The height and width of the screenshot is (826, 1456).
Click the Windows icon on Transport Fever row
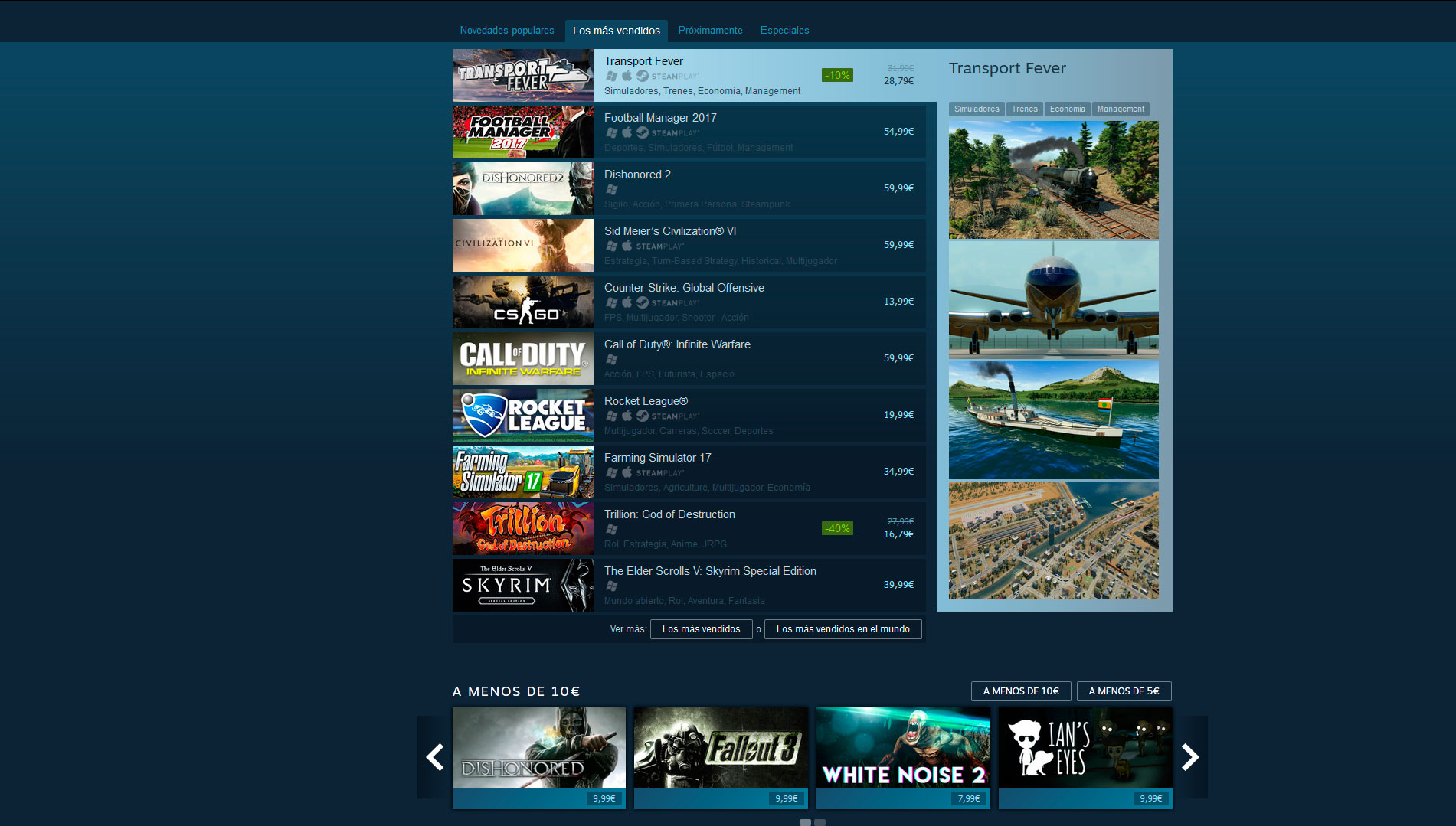click(611, 76)
